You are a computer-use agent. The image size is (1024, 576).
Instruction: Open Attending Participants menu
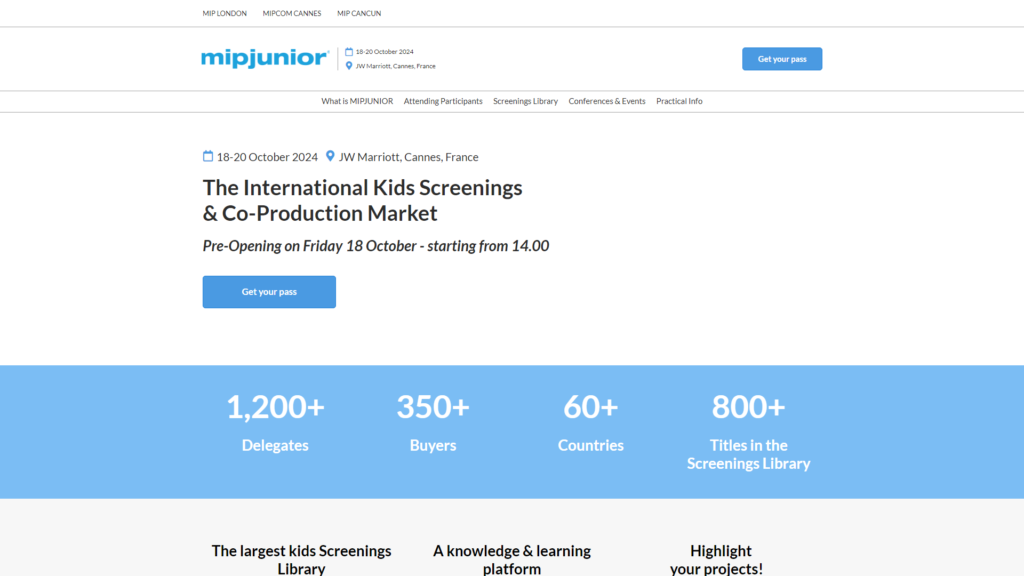443,101
